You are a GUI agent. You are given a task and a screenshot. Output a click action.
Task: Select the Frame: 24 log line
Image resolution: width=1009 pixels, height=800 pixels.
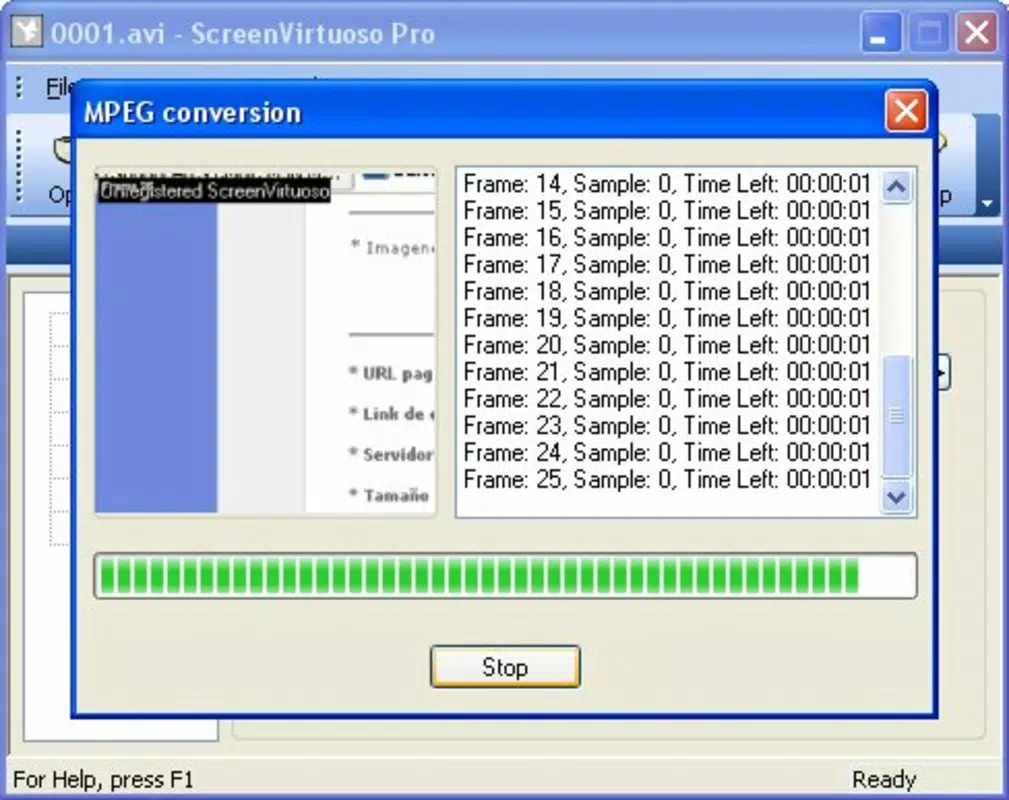[x=667, y=452]
